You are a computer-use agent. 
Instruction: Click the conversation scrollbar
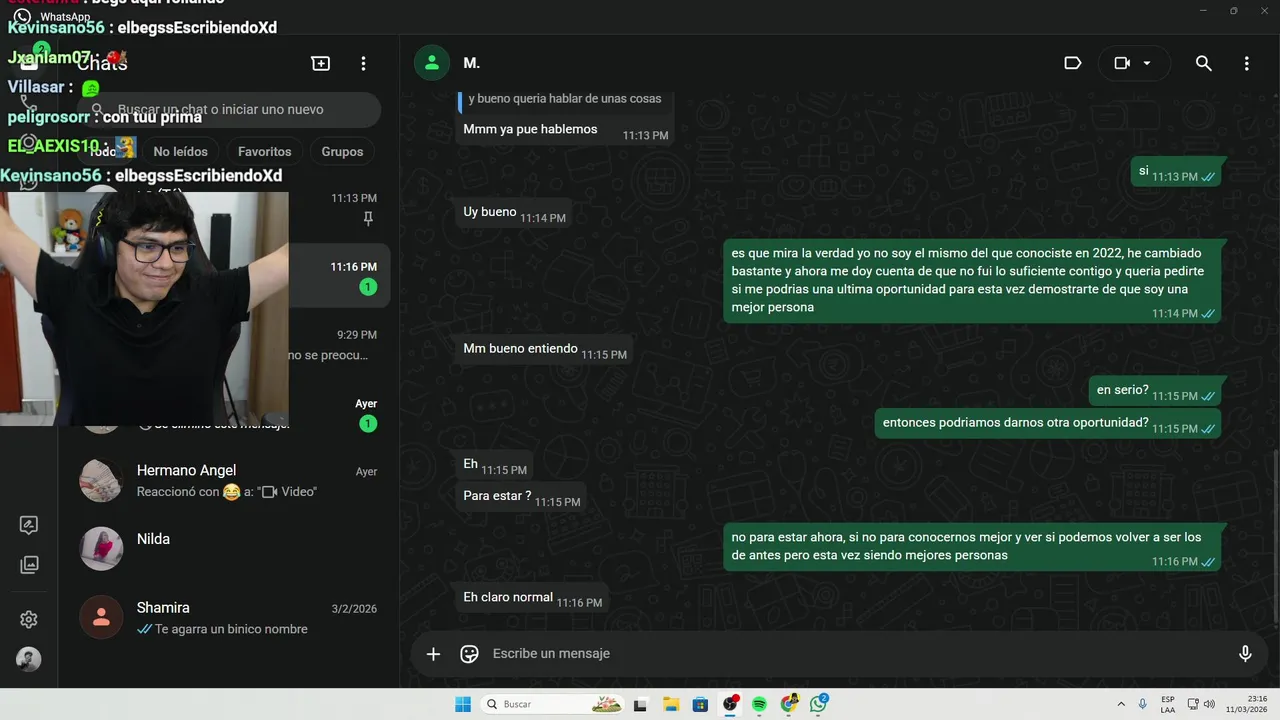[x=1275, y=535]
